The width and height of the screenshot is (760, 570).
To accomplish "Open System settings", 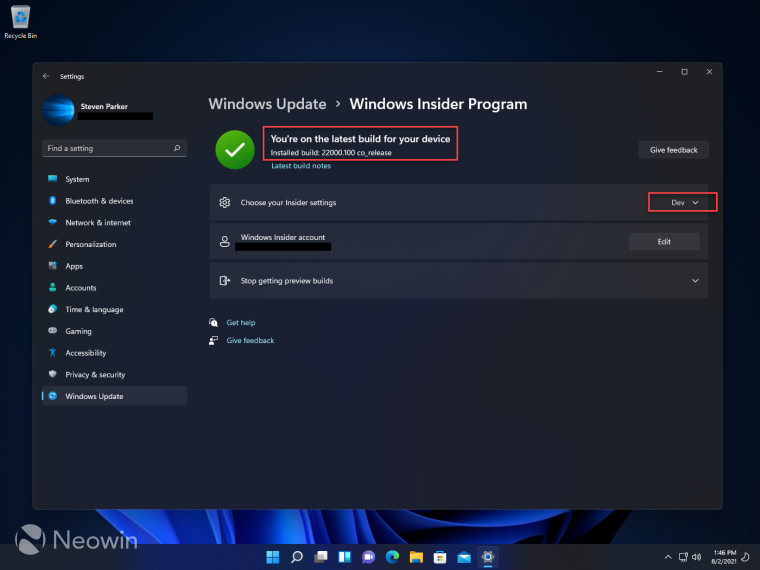I will pyautogui.click(x=114, y=179).
